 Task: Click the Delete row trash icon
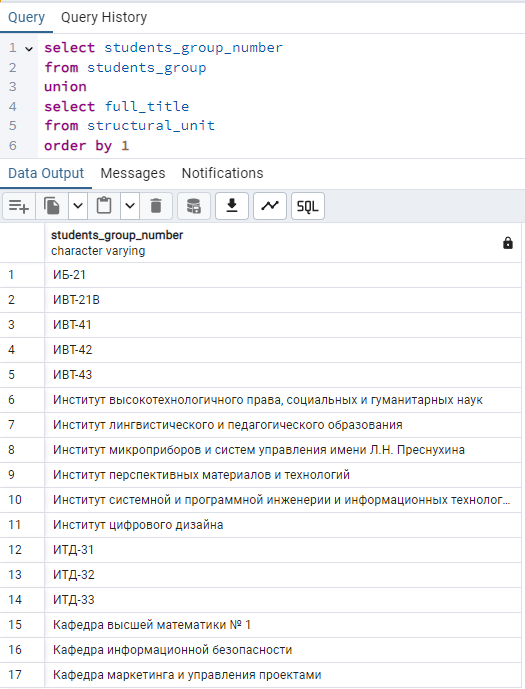(156, 206)
